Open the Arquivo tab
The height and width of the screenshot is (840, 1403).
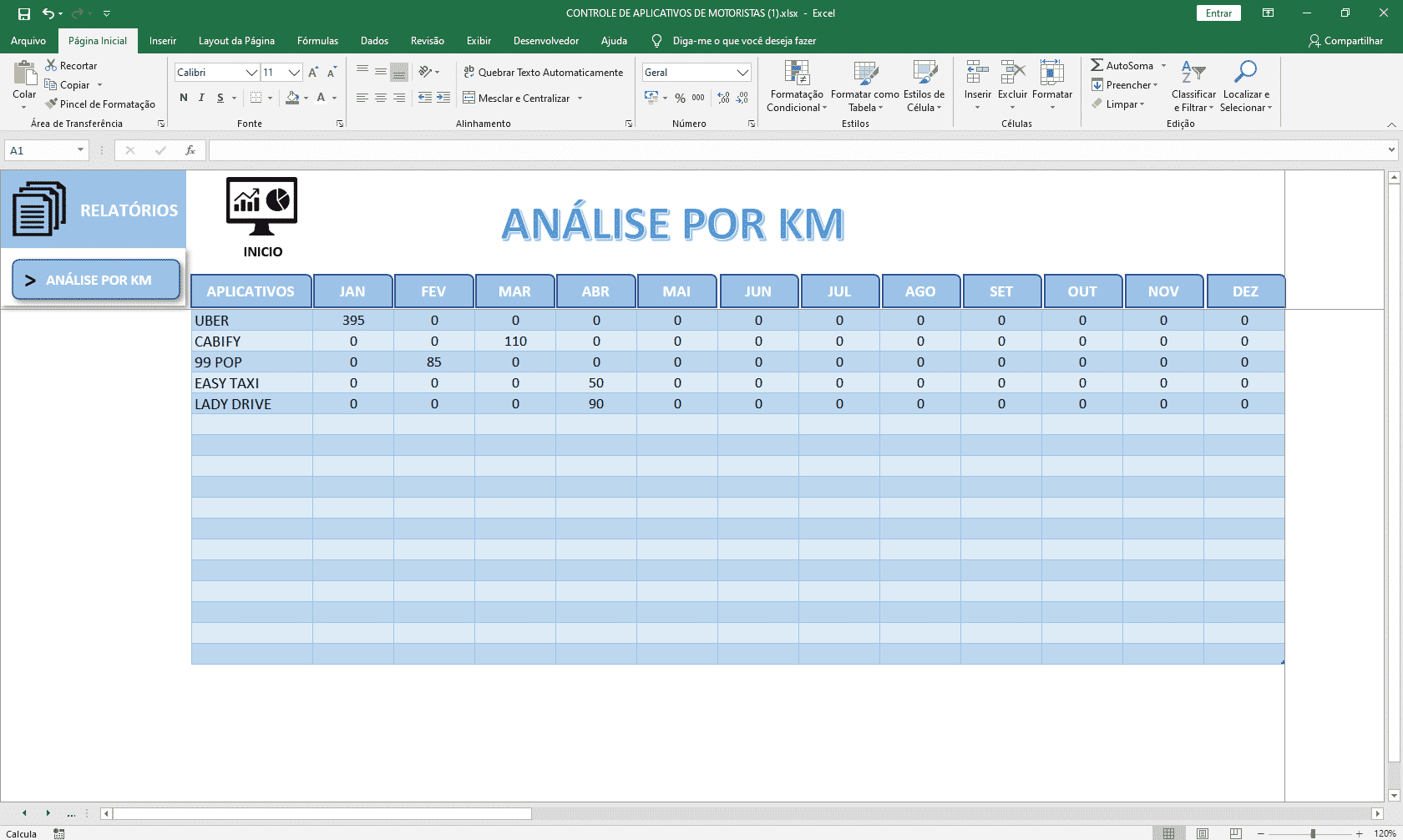[28, 41]
